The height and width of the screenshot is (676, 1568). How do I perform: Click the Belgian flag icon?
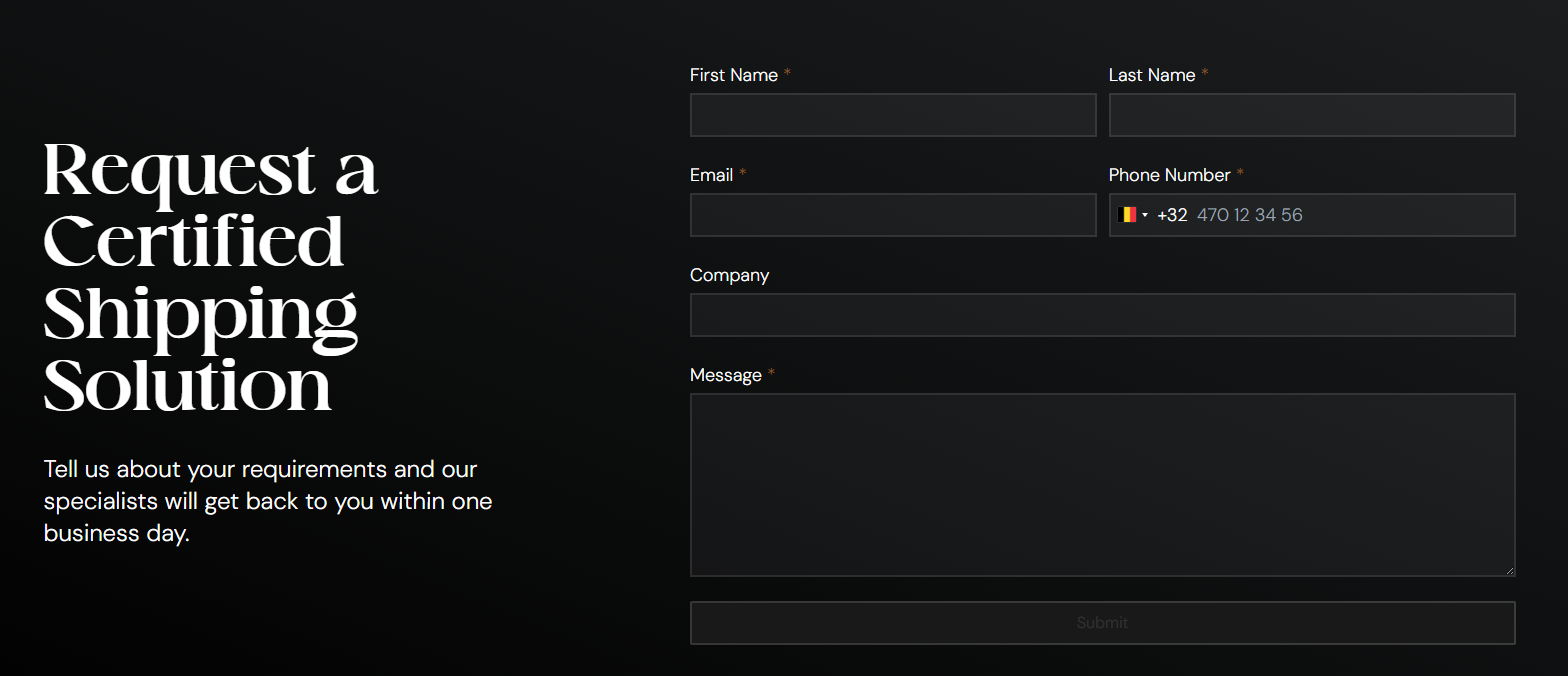coord(1127,215)
